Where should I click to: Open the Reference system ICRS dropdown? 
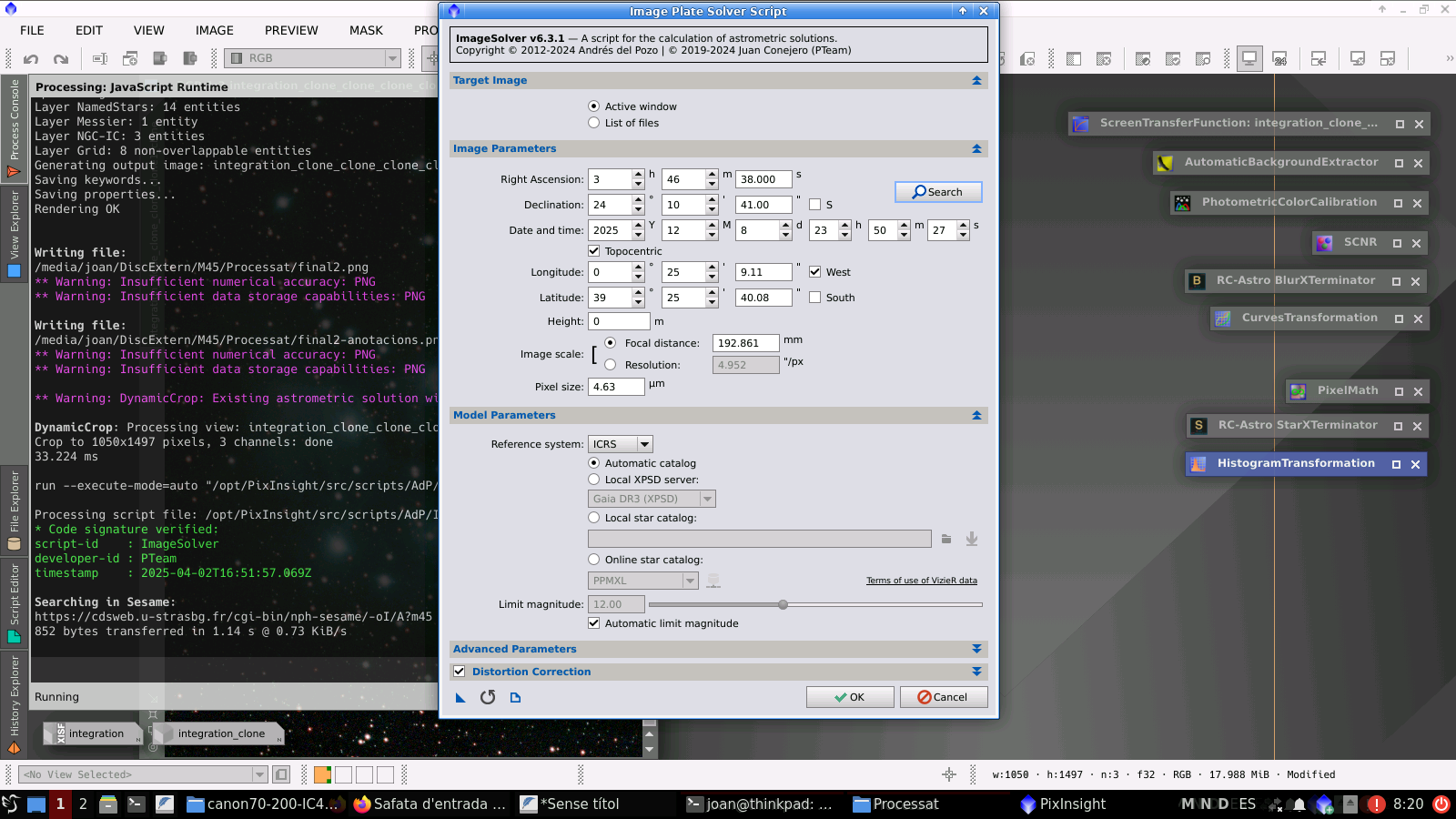click(x=621, y=444)
